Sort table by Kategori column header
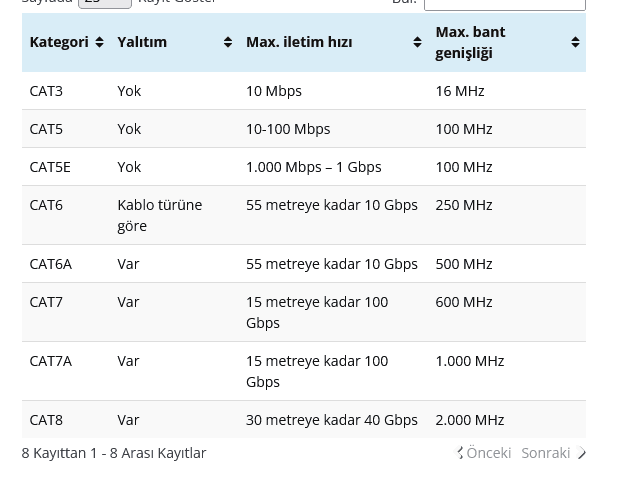Image resolution: width=641 pixels, height=491 pixels. (x=59, y=42)
